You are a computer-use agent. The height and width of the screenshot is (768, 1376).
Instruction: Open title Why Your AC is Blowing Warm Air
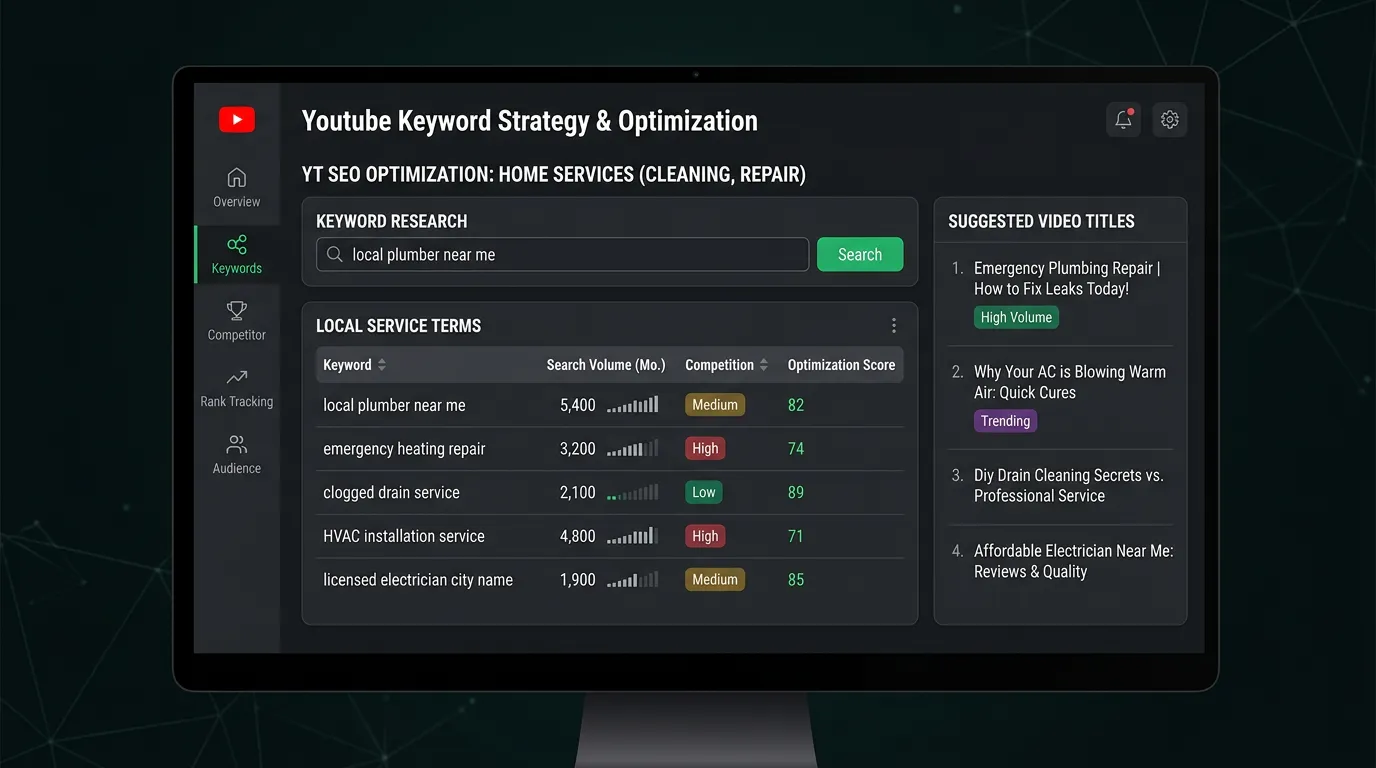(1070, 382)
